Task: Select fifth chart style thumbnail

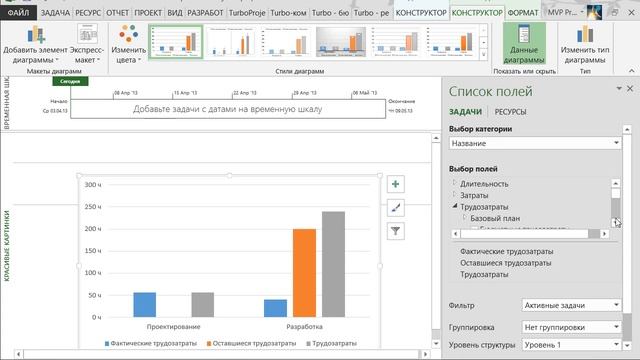Action: click(x=396, y=42)
